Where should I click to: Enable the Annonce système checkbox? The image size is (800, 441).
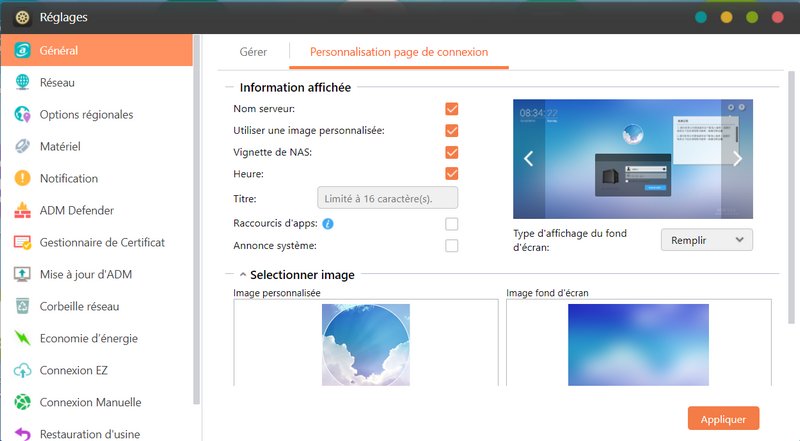tap(452, 246)
